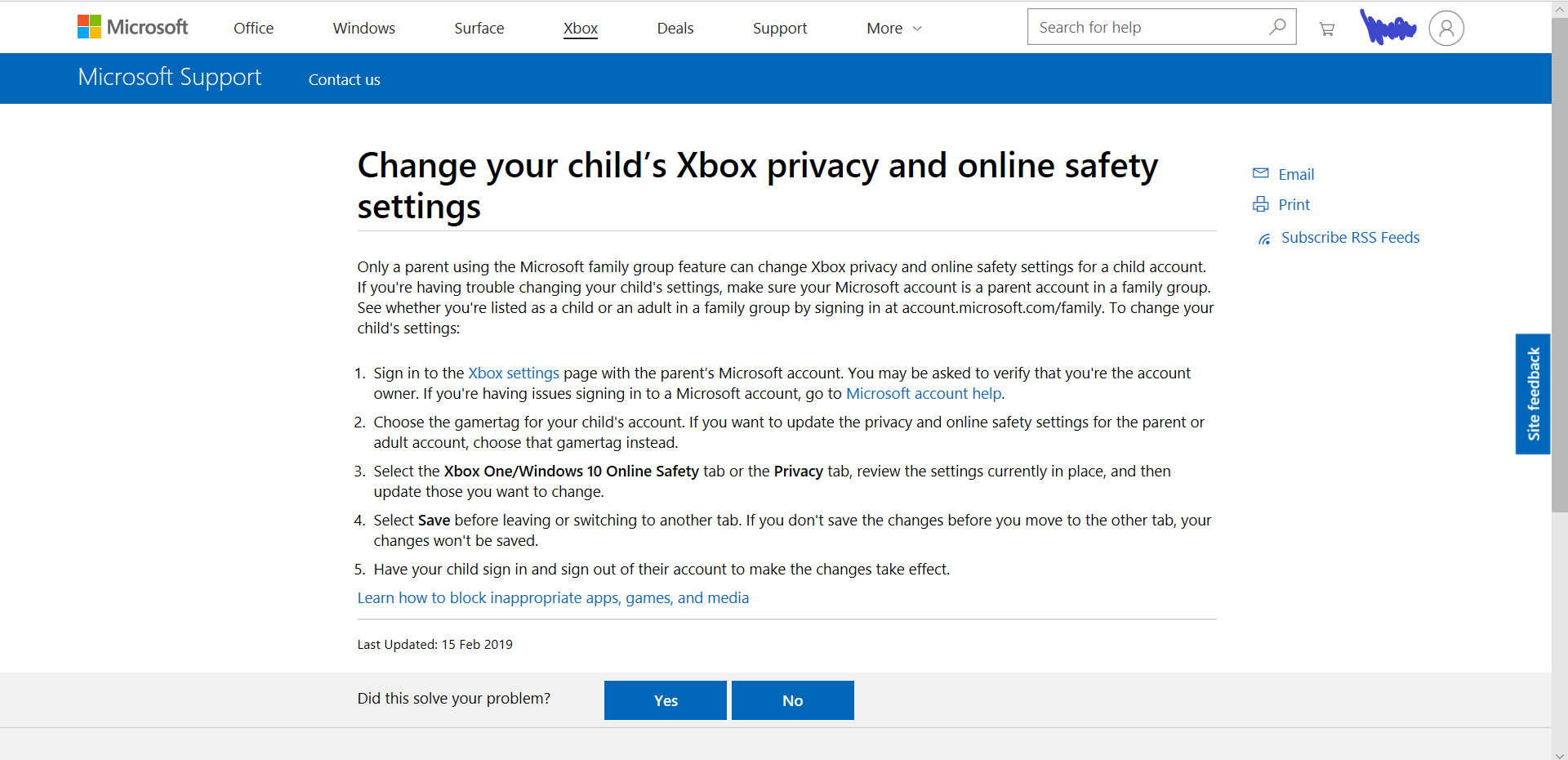Open the shopping cart
This screenshot has height=760, width=1568.
coord(1327,29)
